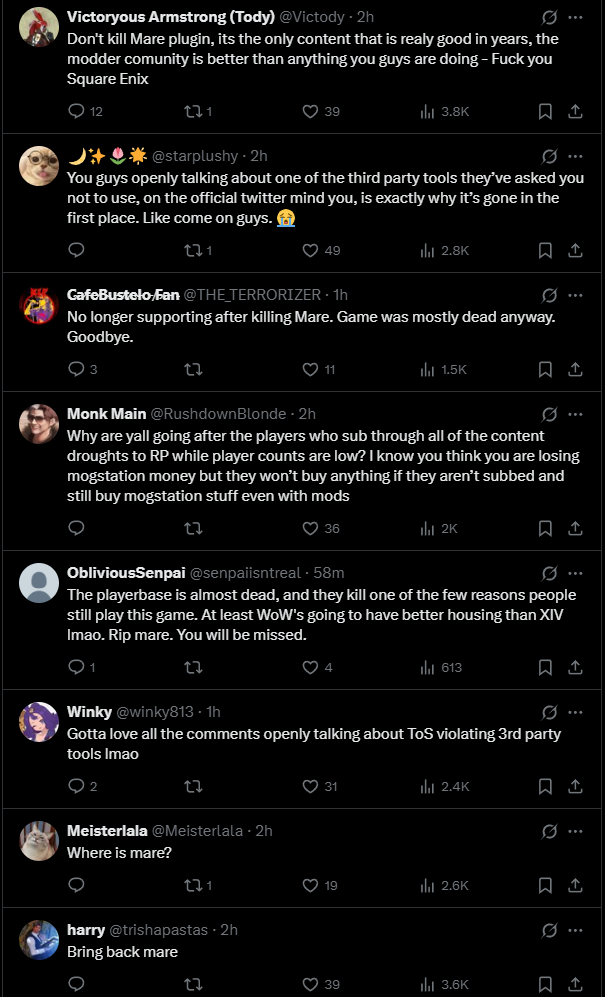View analytics of harry's tweet
The width and height of the screenshot is (605, 997).
pyautogui.click(x=428, y=985)
